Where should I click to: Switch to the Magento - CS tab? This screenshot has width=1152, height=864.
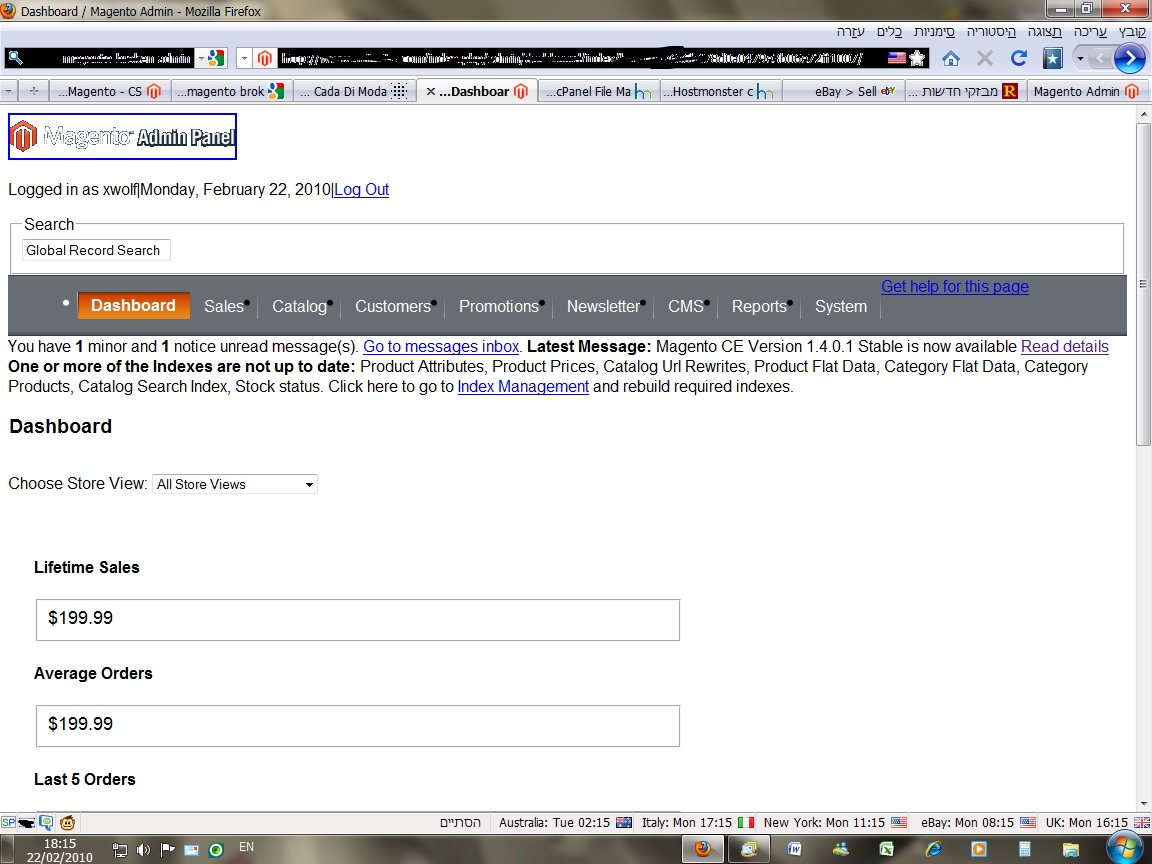pos(109,91)
